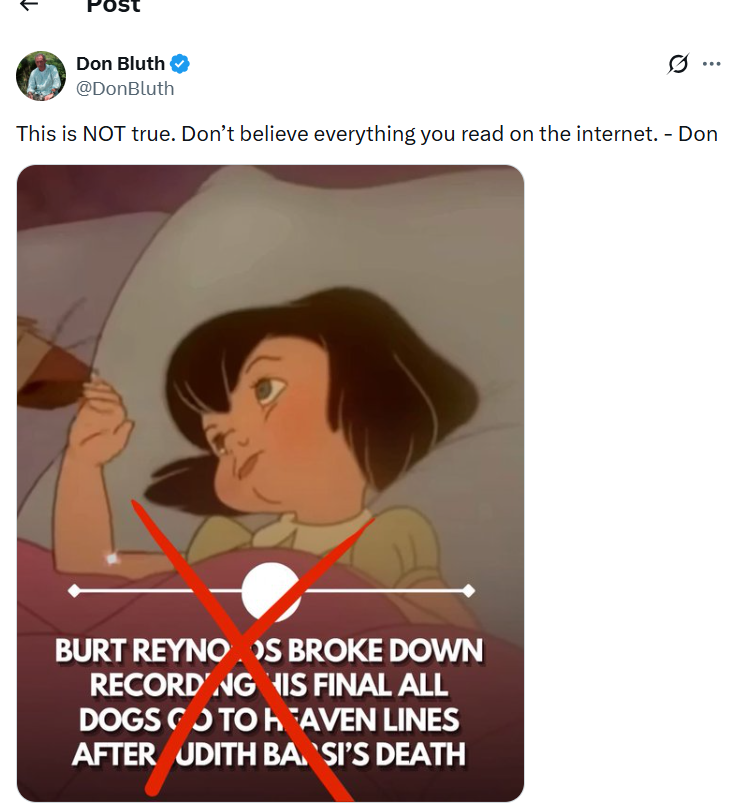
Task: Click the right diamond slider endpoint
Action: pyautogui.click(x=469, y=591)
